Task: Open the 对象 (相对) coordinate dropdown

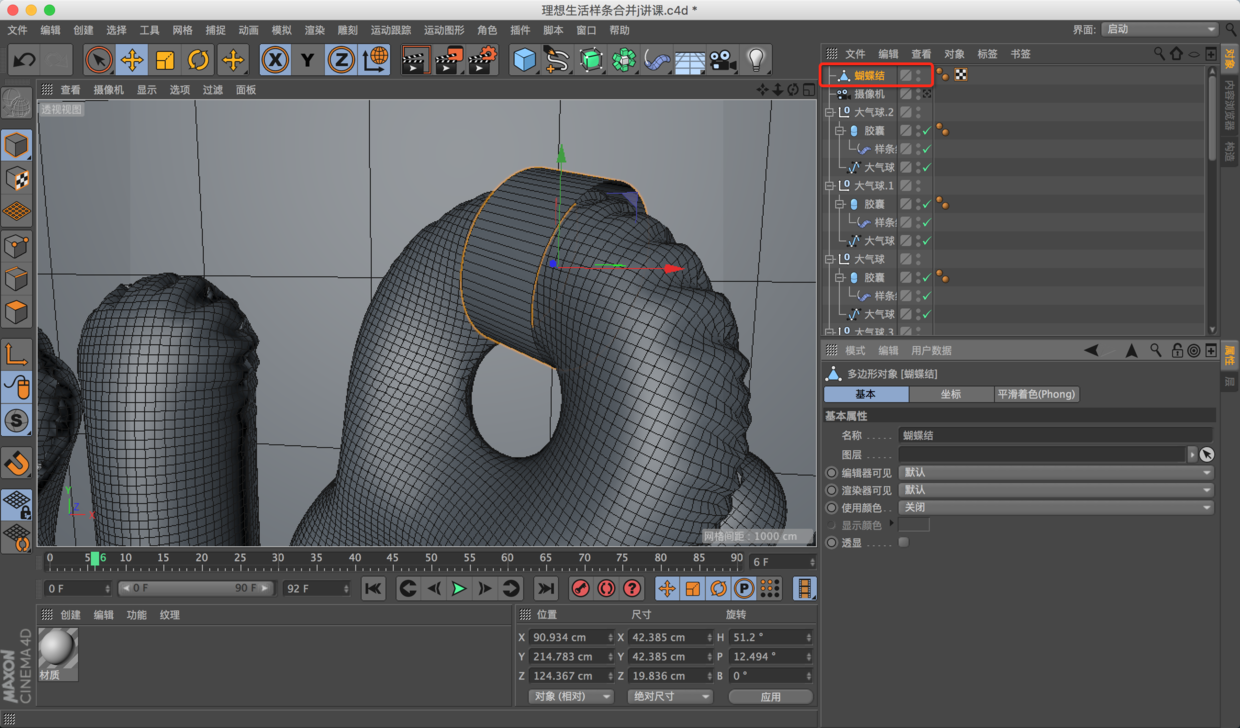Action: coord(571,696)
